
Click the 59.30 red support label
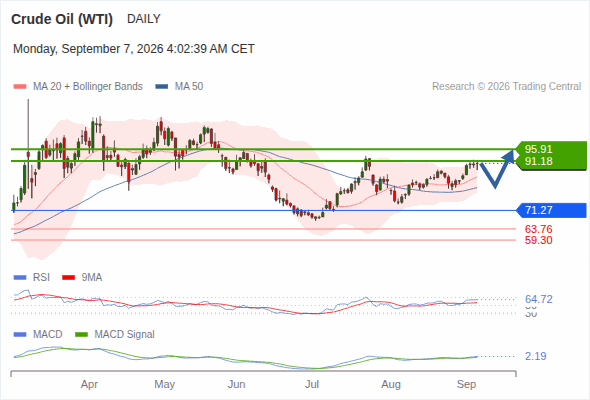[x=538, y=240]
